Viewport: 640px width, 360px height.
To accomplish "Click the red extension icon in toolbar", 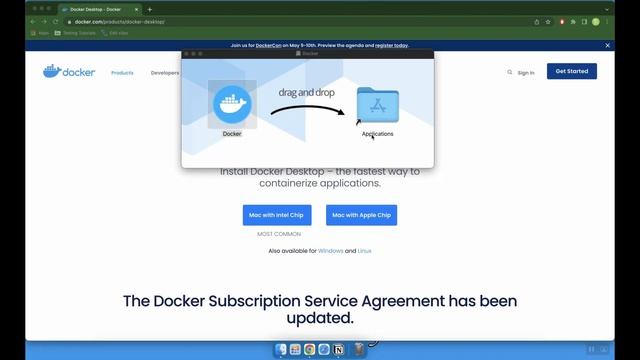I will coord(562,22).
